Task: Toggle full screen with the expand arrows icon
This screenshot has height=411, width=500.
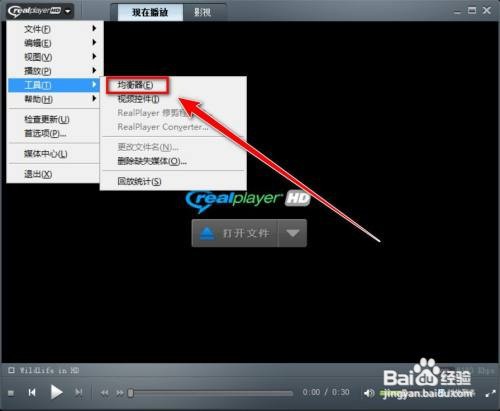Action: point(490,393)
